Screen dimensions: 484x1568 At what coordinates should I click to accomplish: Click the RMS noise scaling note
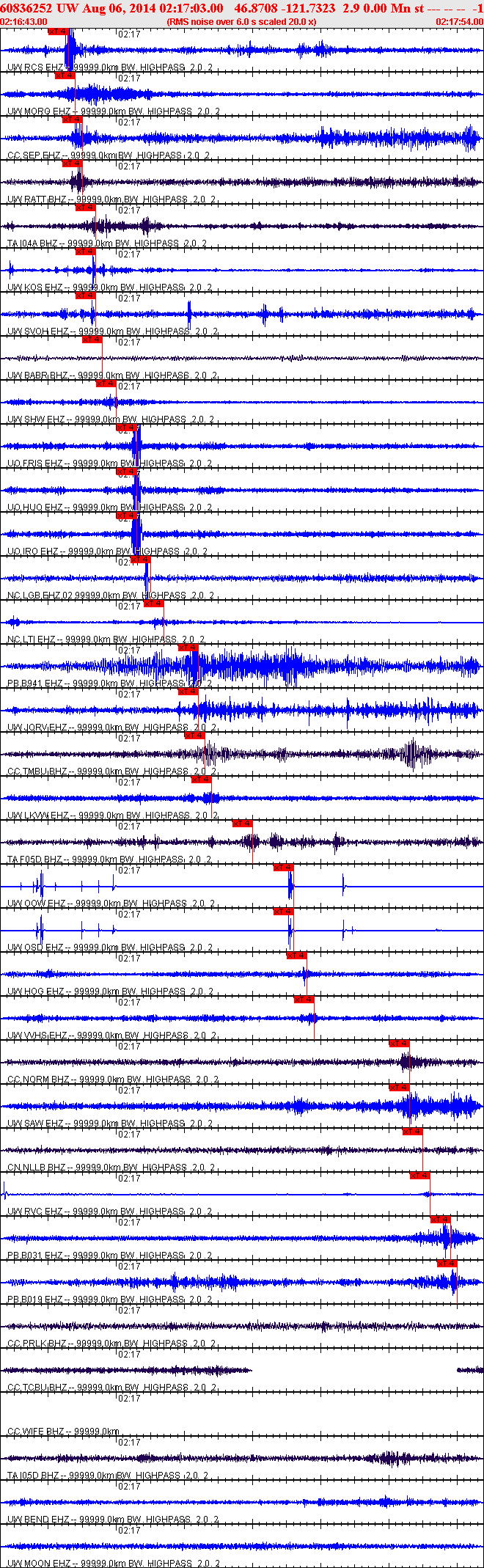click(241, 22)
